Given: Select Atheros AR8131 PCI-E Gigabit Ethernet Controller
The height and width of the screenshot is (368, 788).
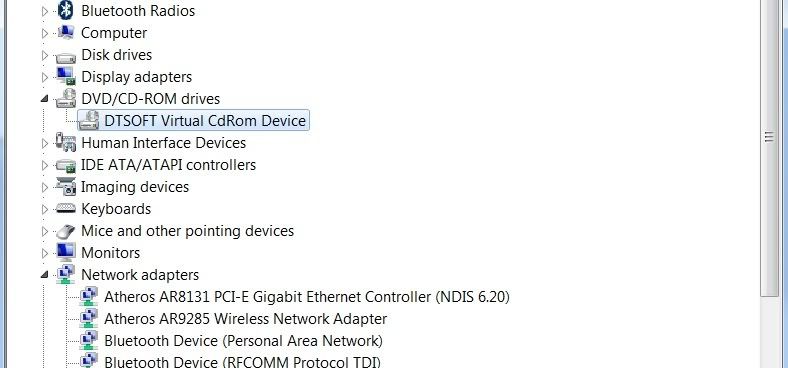Looking at the screenshot, I should pos(307,297).
